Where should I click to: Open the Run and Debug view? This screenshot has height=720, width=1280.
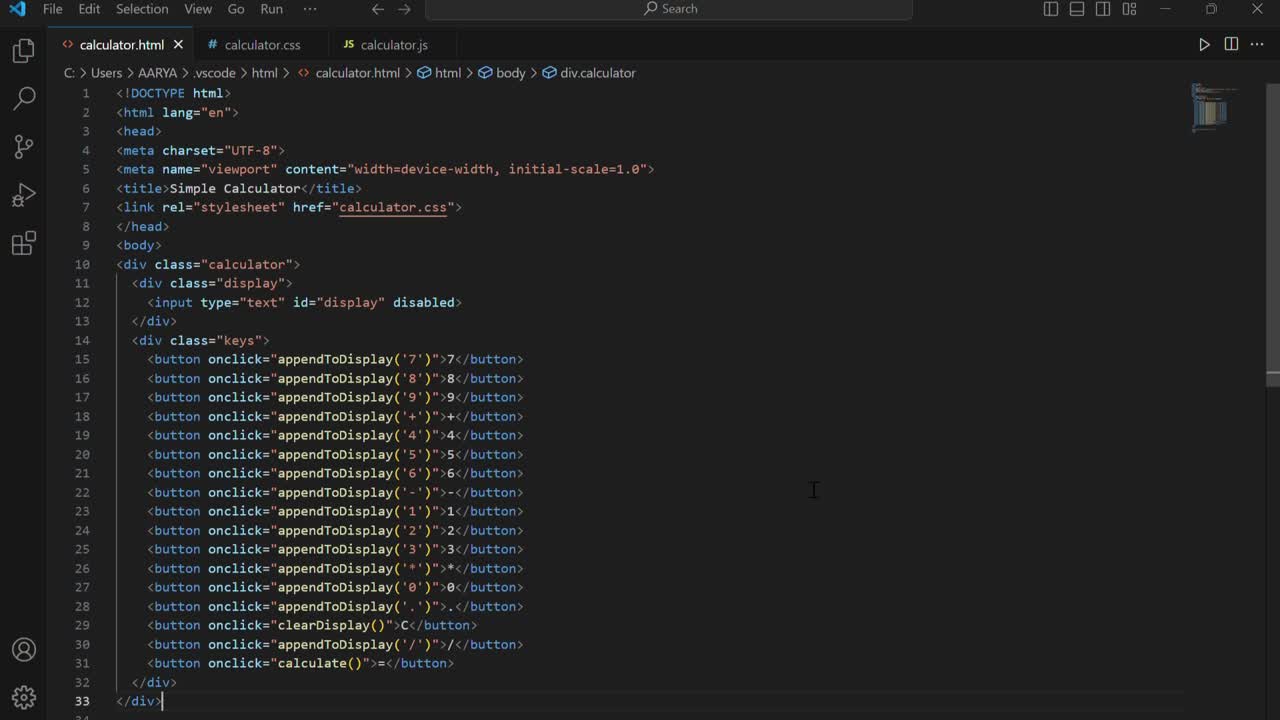click(x=23, y=194)
